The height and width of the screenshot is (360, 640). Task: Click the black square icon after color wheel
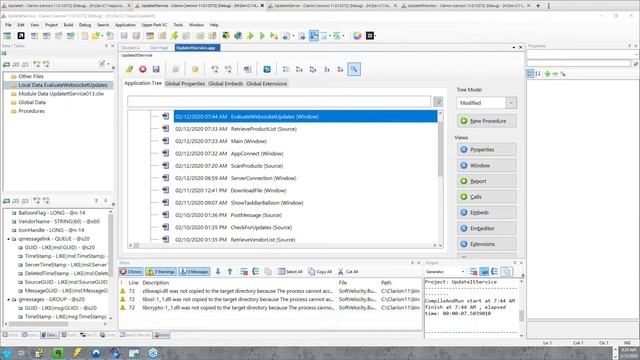pyautogui.click(x=370, y=36)
